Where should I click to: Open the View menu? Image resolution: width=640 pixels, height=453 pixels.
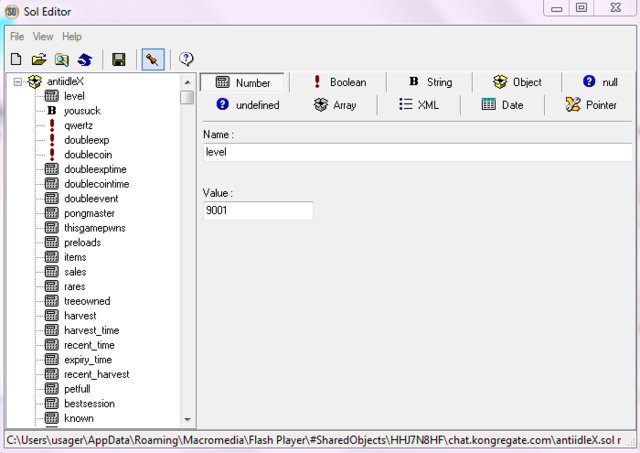point(43,36)
